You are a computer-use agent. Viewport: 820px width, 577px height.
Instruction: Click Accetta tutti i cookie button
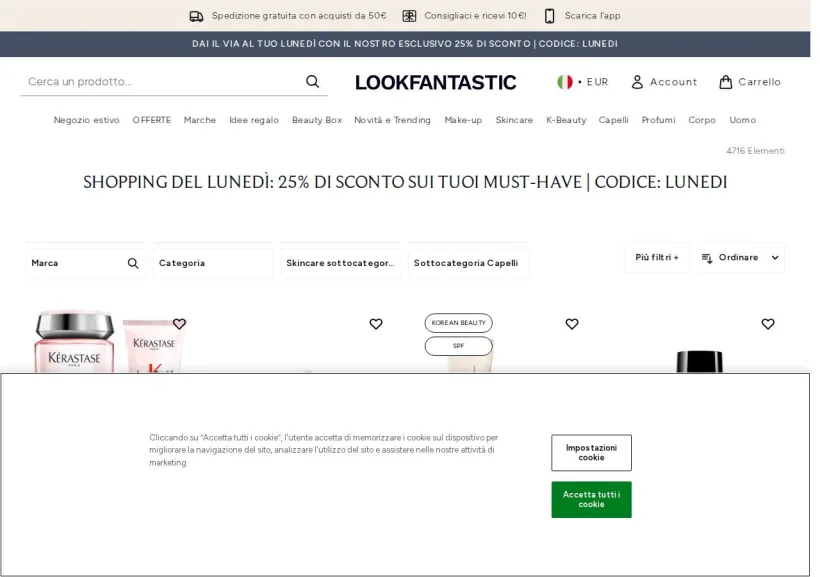591,500
